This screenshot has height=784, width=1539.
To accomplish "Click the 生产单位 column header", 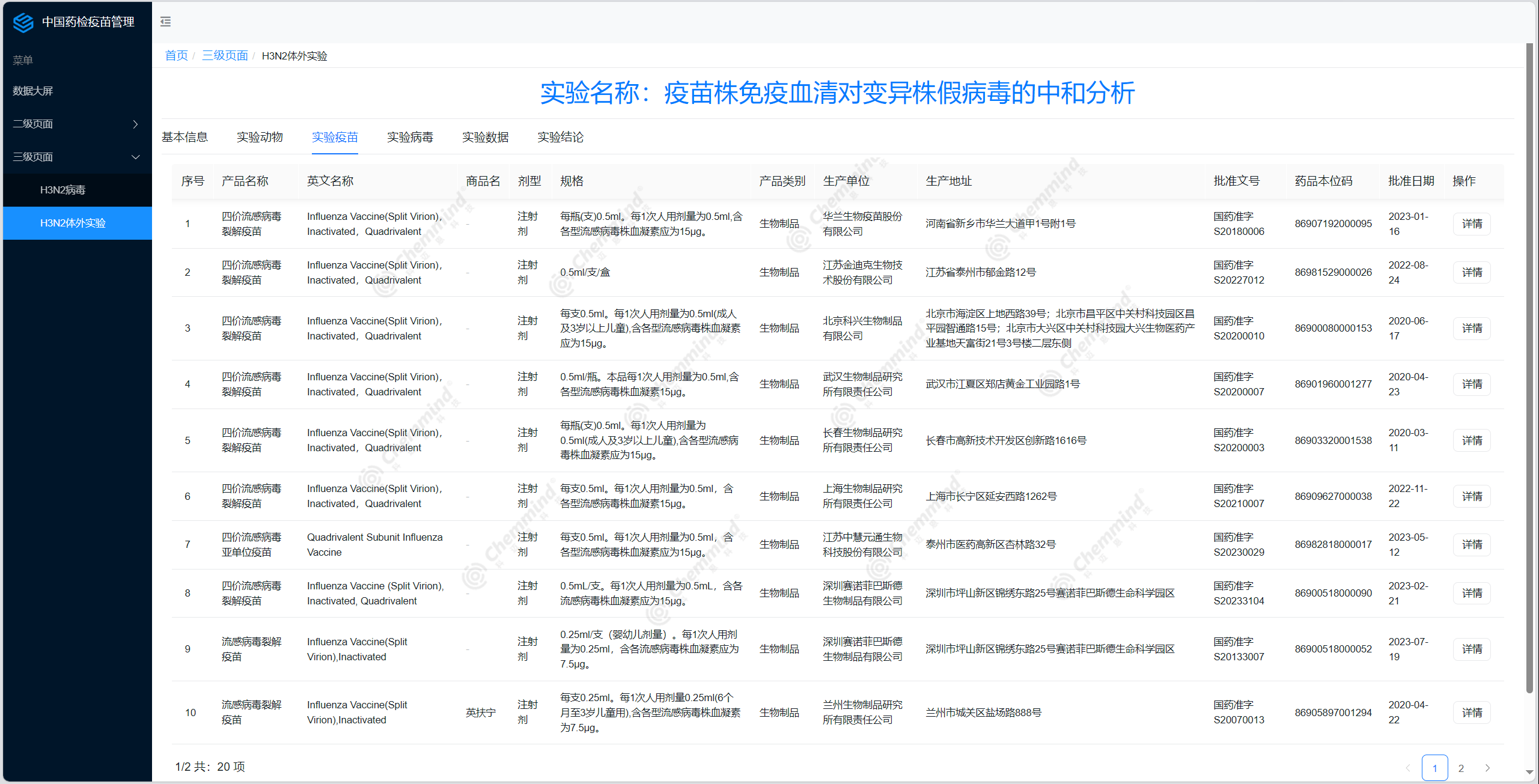I will [x=846, y=181].
